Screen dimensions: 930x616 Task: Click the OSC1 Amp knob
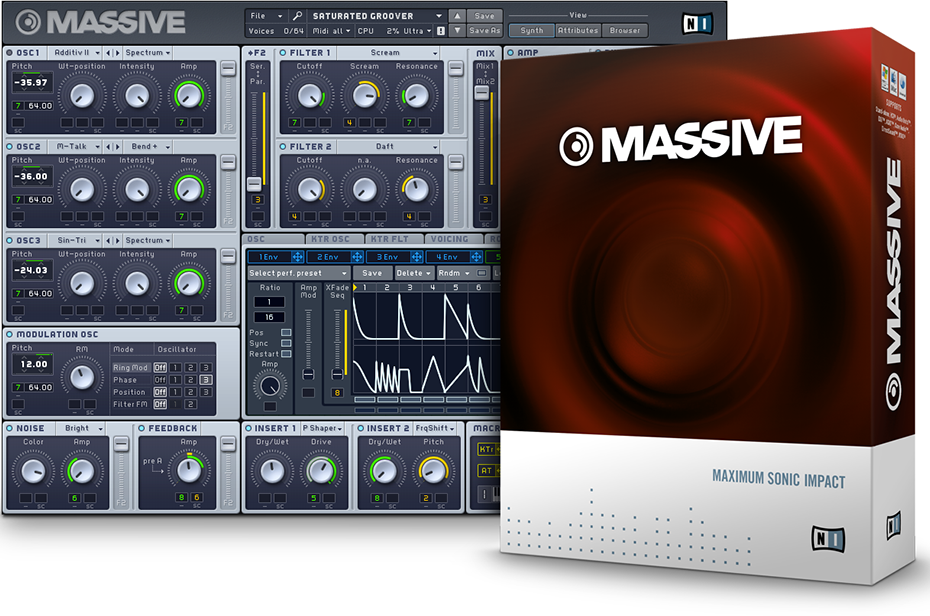(189, 95)
